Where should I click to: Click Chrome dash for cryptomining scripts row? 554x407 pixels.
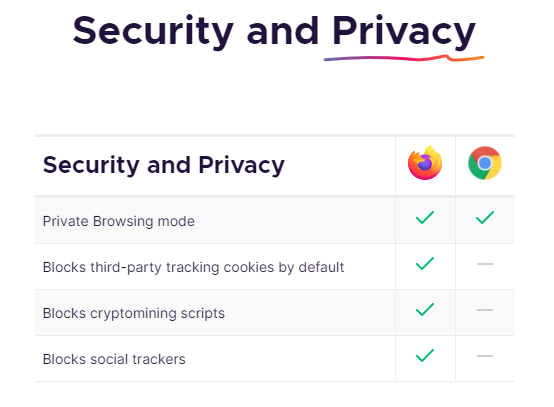point(485,310)
